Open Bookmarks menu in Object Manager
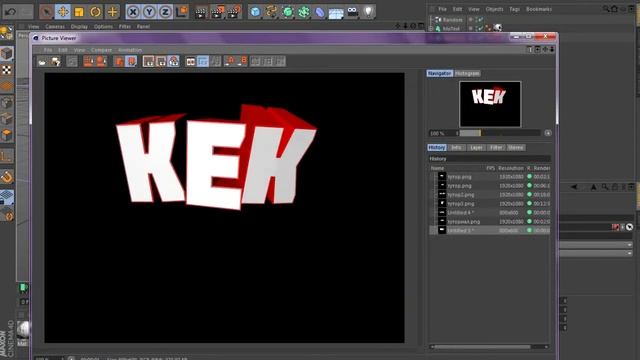The width and height of the screenshot is (640, 360). (x=539, y=9)
